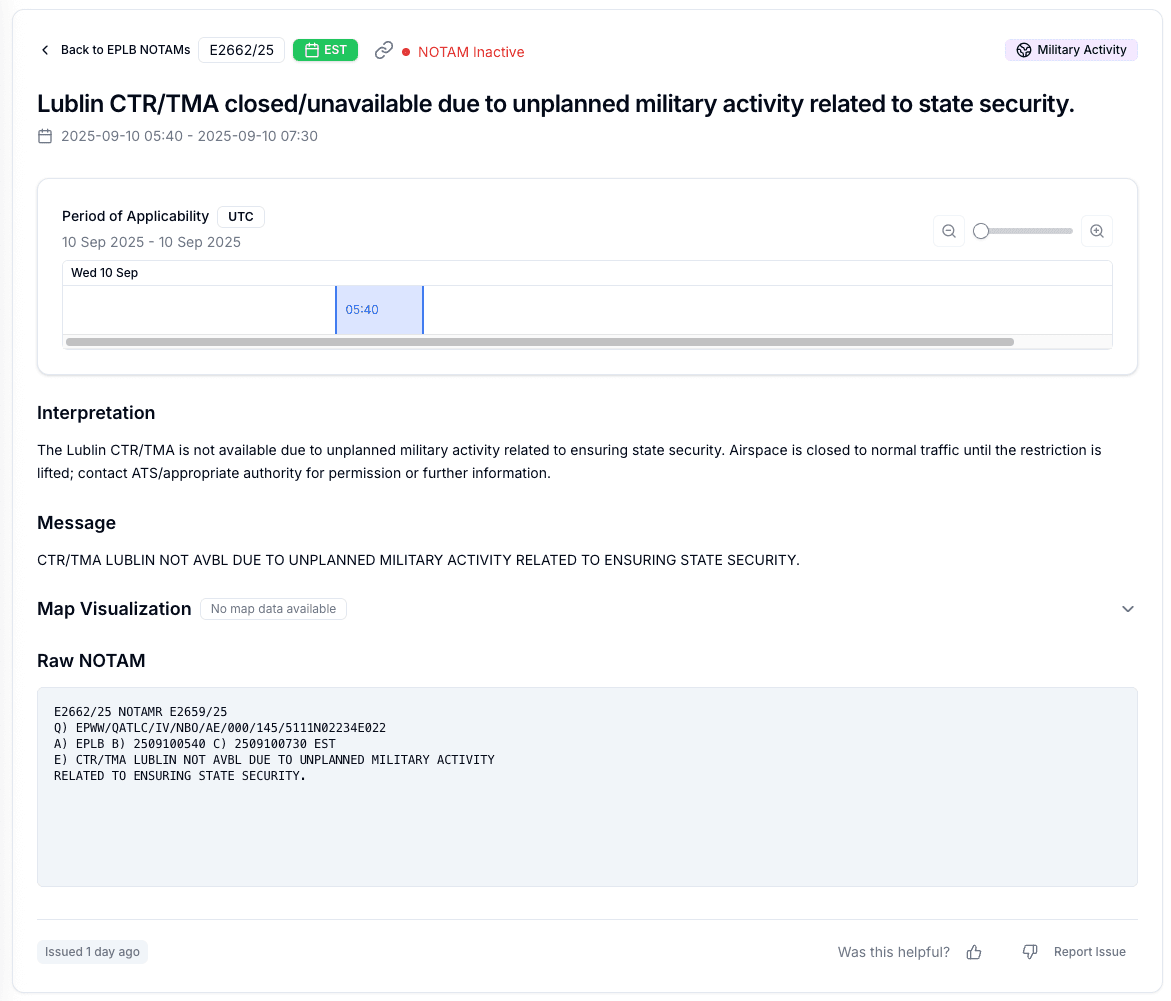The height and width of the screenshot is (1001, 1171).
Task: Click the thumbs down icon
Action: click(x=1030, y=952)
